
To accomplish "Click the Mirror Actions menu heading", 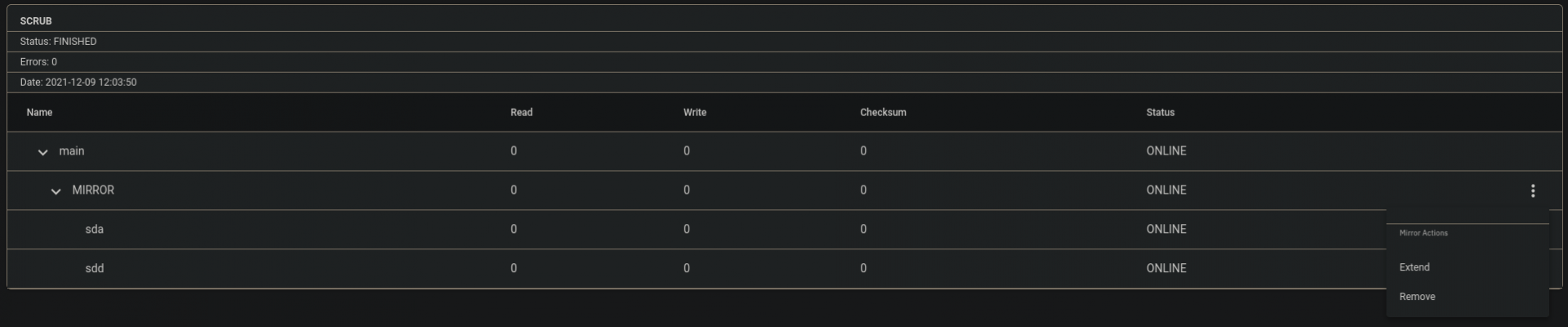I will [x=1423, y=233].
